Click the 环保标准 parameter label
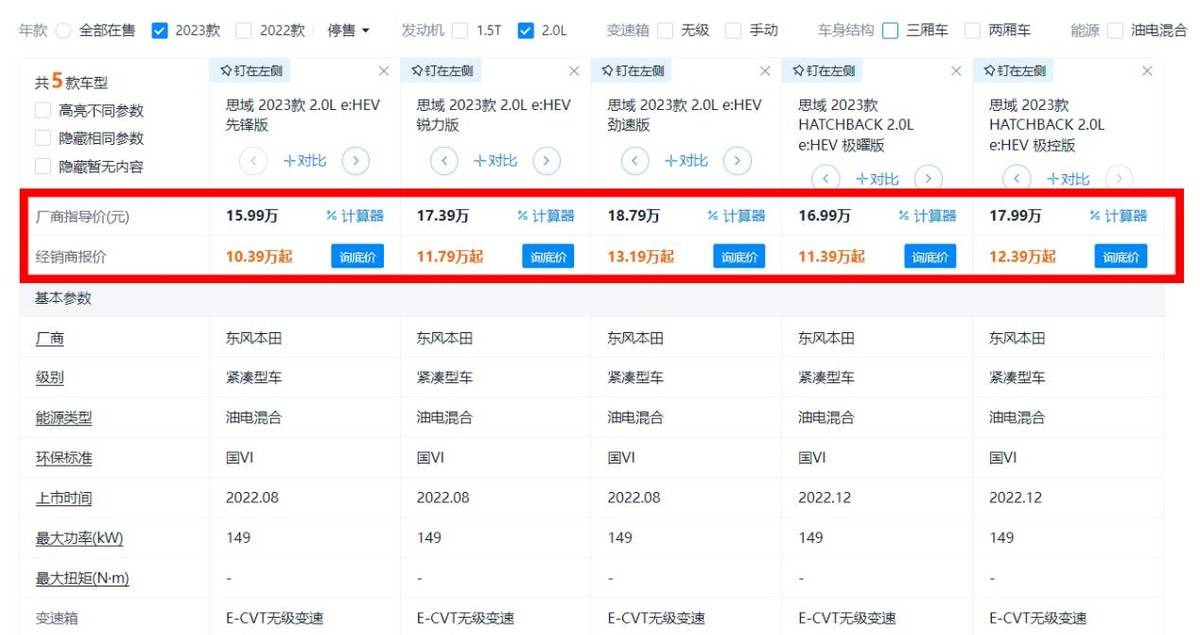Image resolution: width=1200 pixels, height=635 pixels. 63,458
